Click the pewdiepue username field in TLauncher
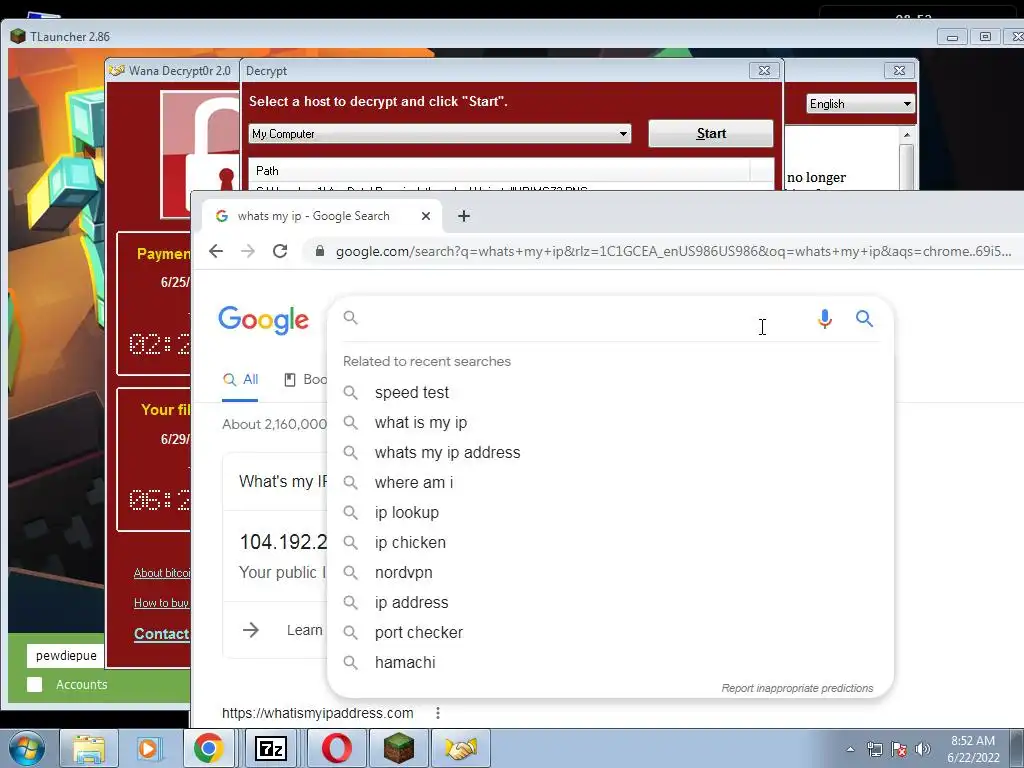The height and width of the screenshot is (768, 1024). click(65, 655)
